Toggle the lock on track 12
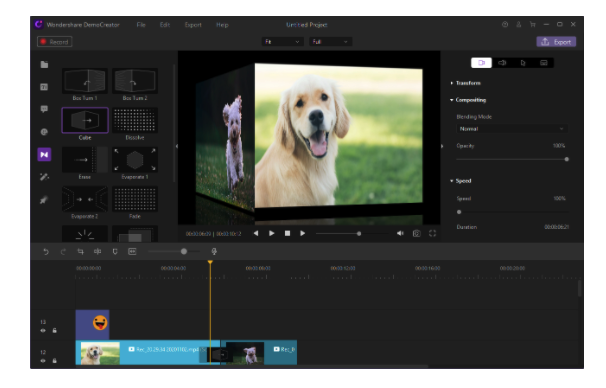Image resolution: width=606 pixels, height=388 pixels. pos(54,361)
